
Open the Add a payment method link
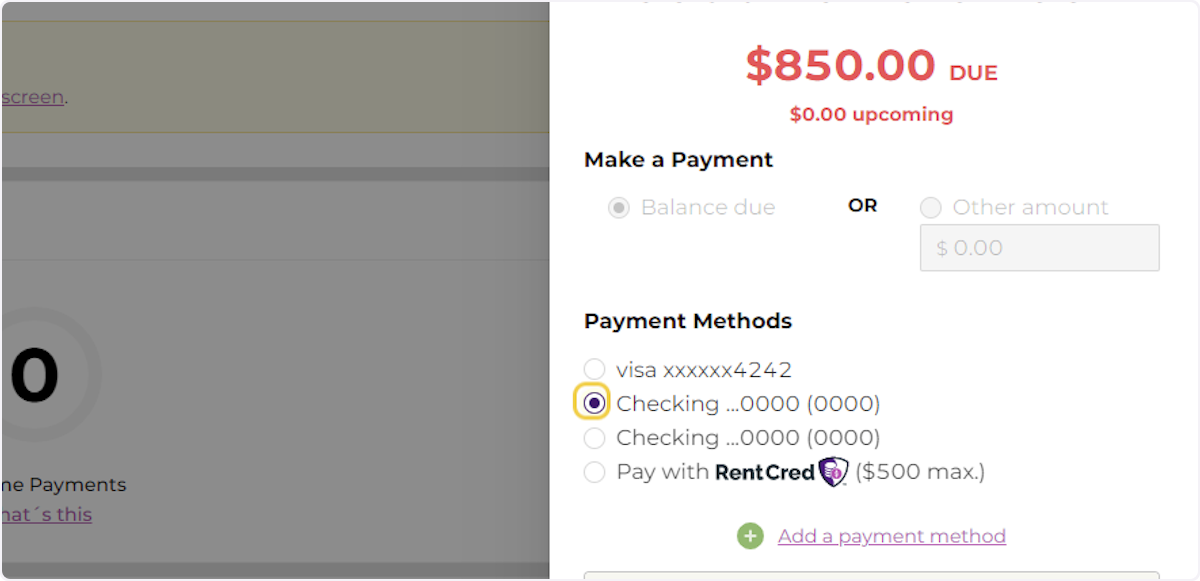(891, 536)
